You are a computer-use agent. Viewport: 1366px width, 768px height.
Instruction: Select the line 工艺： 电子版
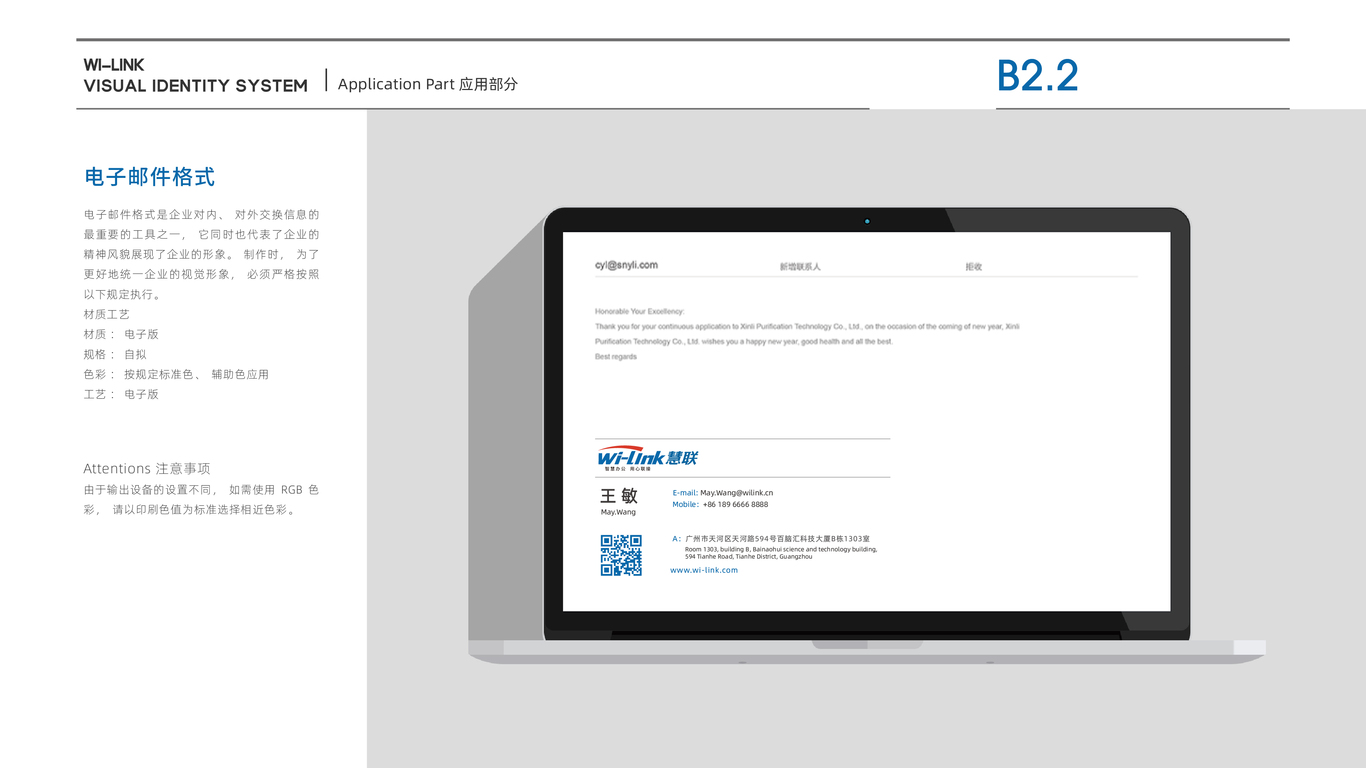121,394
